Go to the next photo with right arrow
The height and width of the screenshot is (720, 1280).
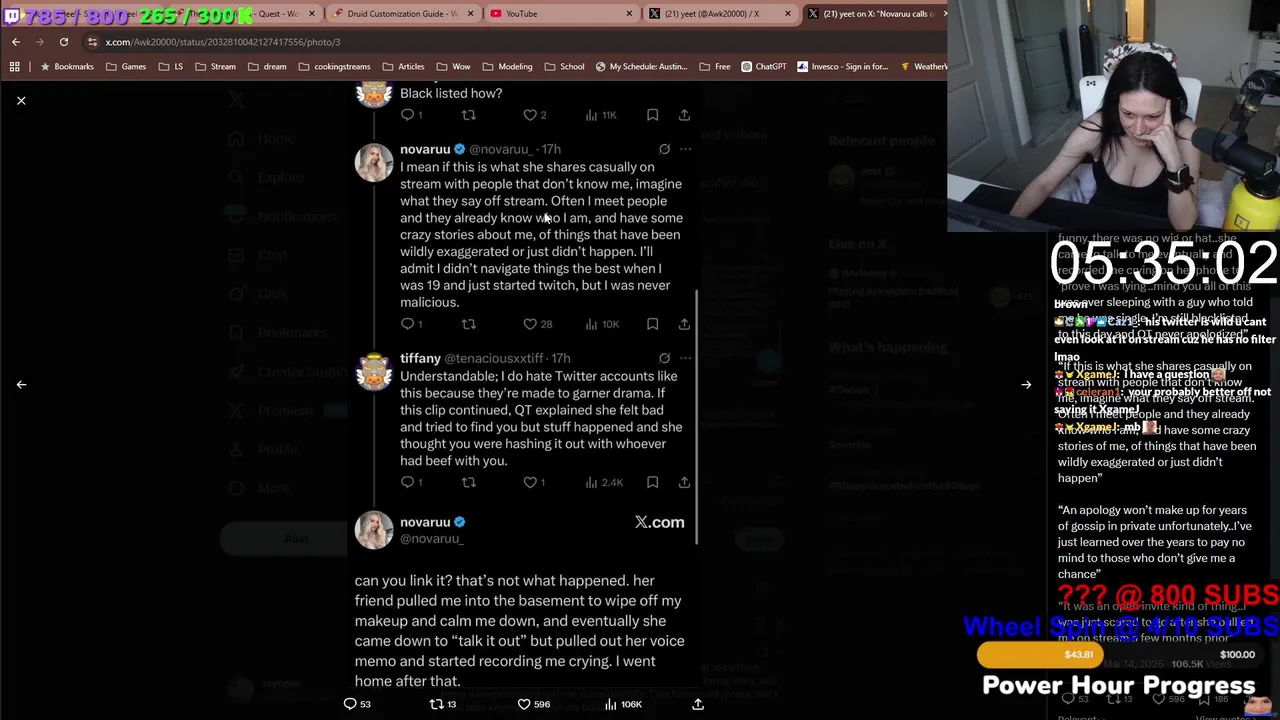(1026, 384)
